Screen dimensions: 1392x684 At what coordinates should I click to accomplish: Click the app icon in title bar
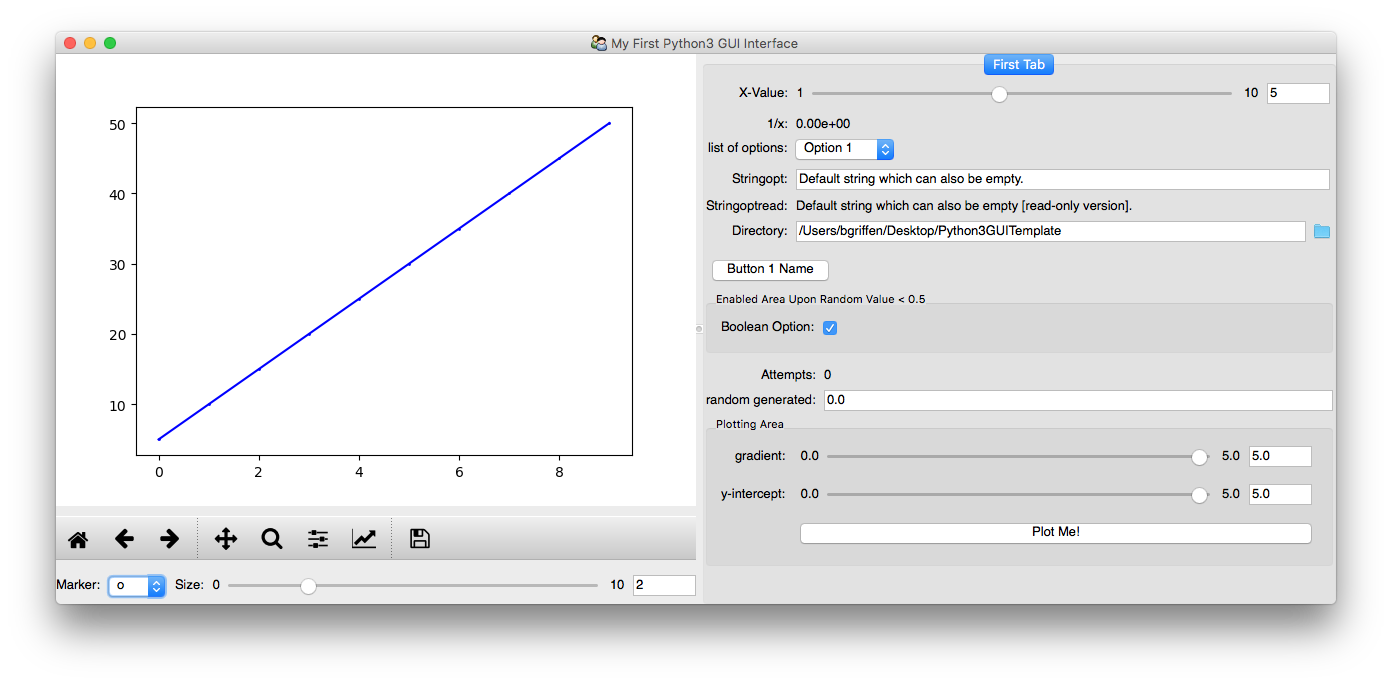point(599,43)
